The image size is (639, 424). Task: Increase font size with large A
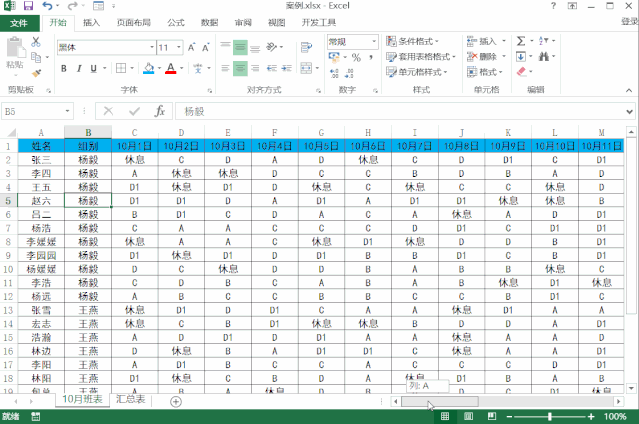191,47
